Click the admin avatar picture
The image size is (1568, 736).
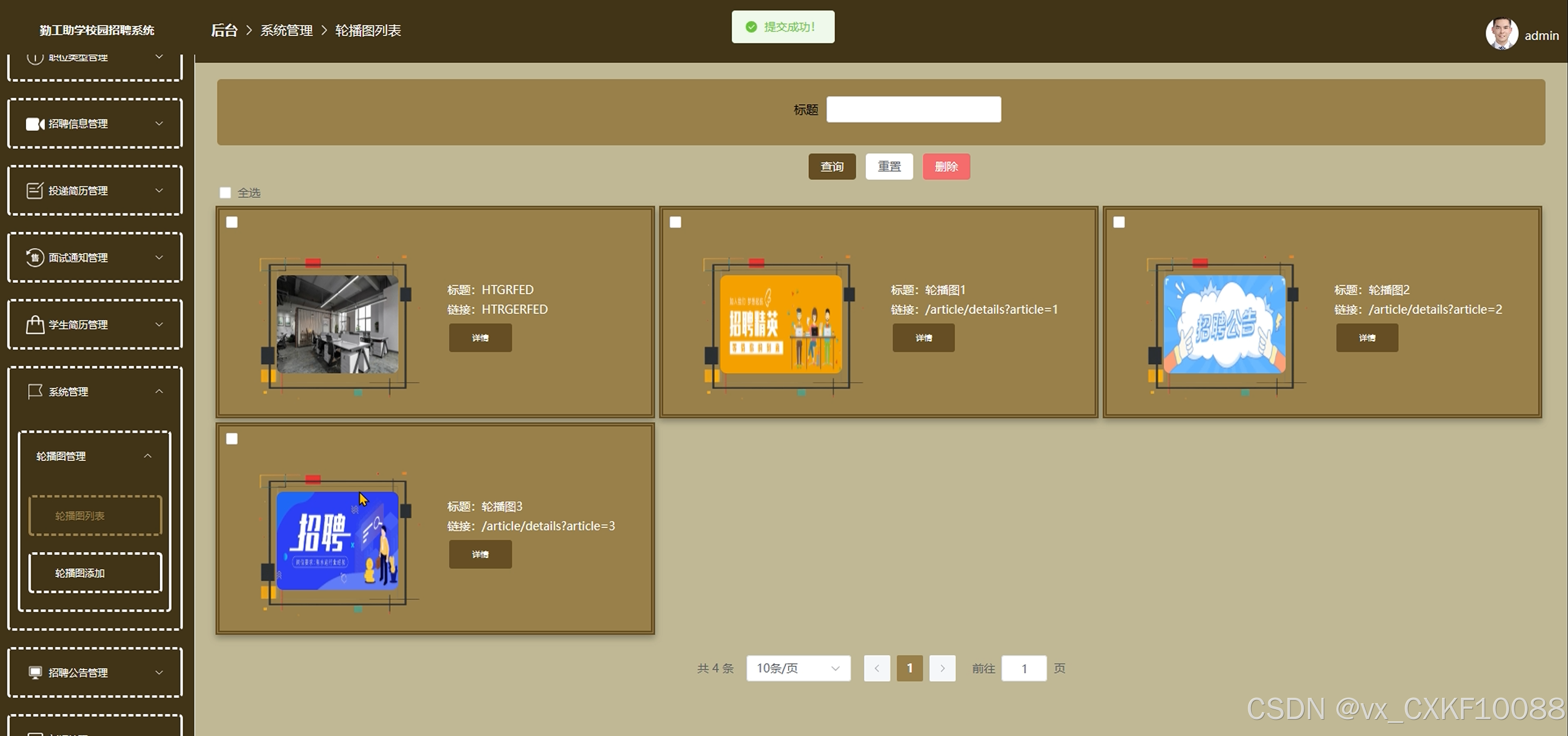[x=1501, y=33]
